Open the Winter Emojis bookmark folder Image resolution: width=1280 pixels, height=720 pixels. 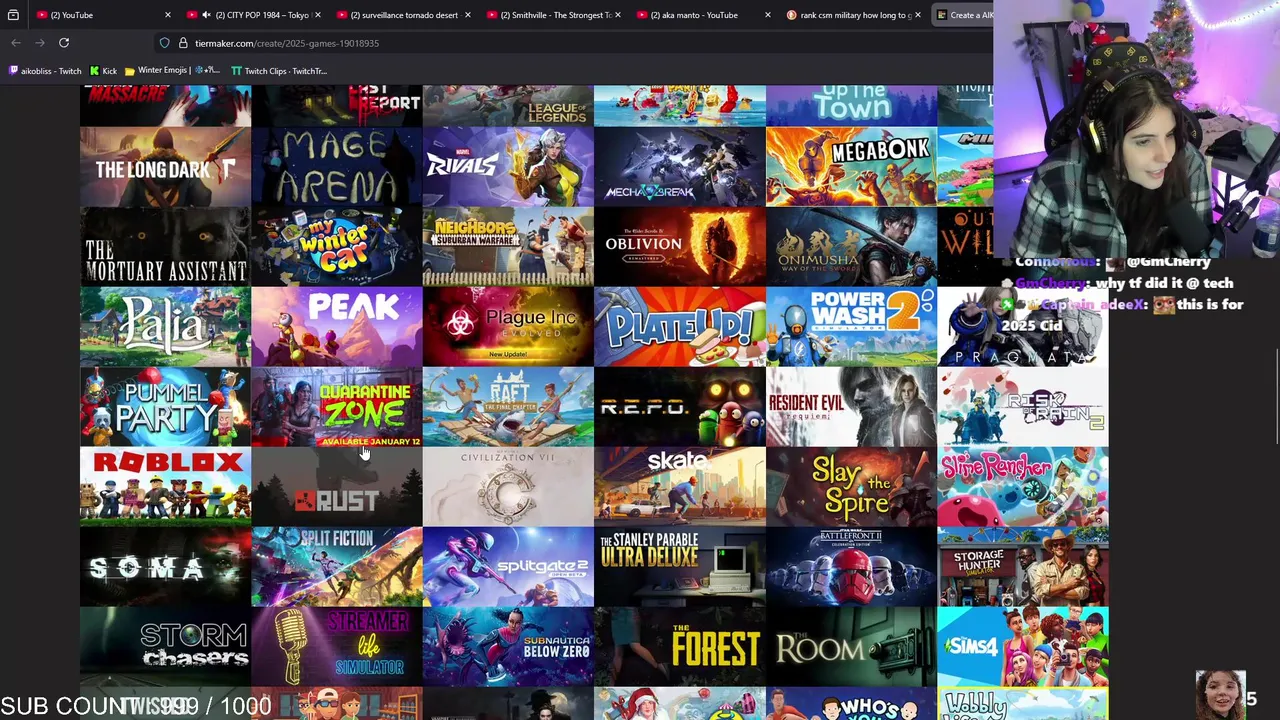tap(172, 71)
